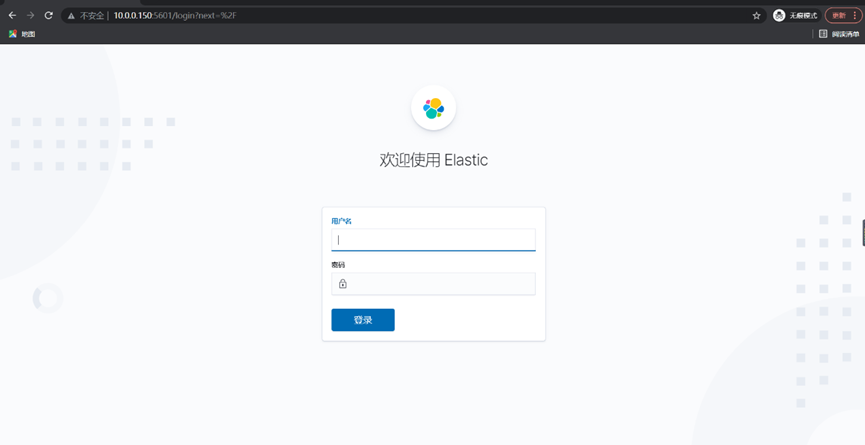The image size is (865, 445).
Task: Open the Maps bookmark in bookmarks bar
Action: pyautogui.click(x=22, y=34)
